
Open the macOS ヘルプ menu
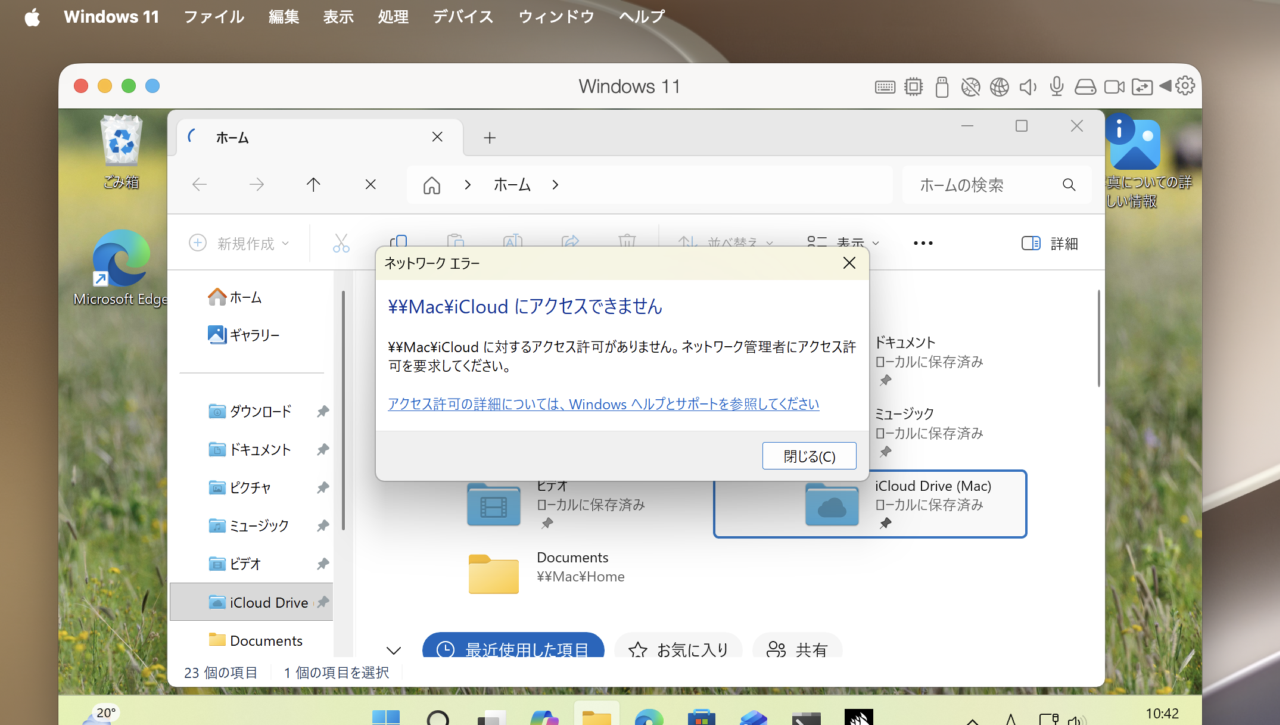[641, 17]
